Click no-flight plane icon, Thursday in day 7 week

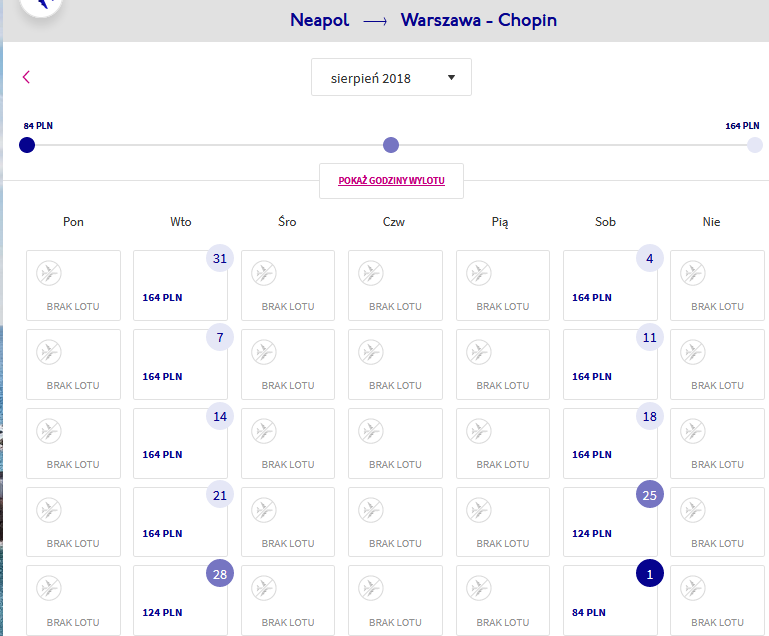(x=371, y=352)
